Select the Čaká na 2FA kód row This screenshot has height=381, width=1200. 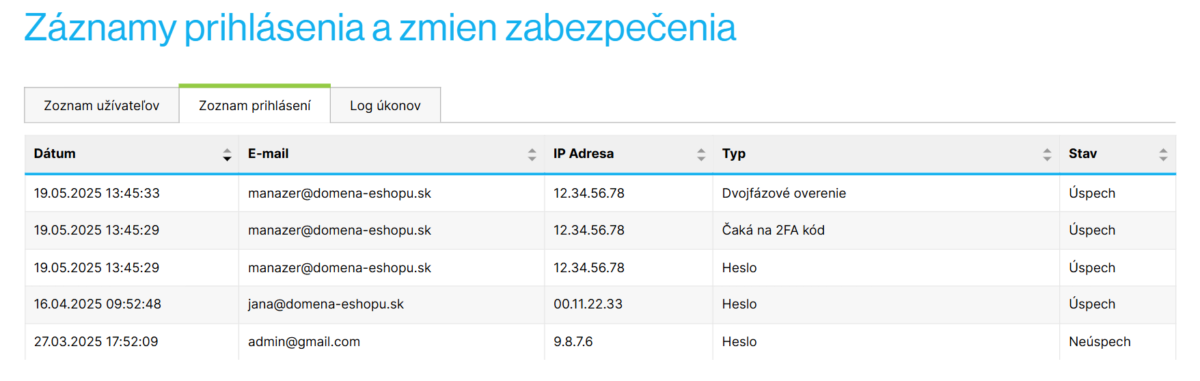(x=600, y=230)
